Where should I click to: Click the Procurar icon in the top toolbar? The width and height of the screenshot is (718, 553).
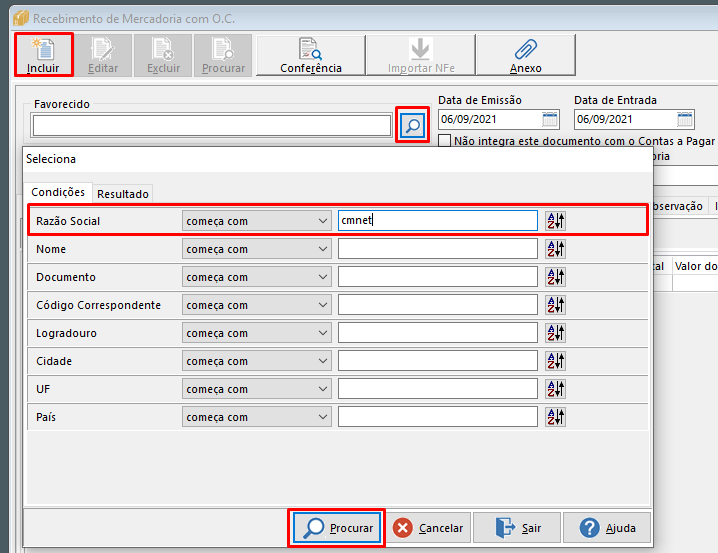coord(223,55)
